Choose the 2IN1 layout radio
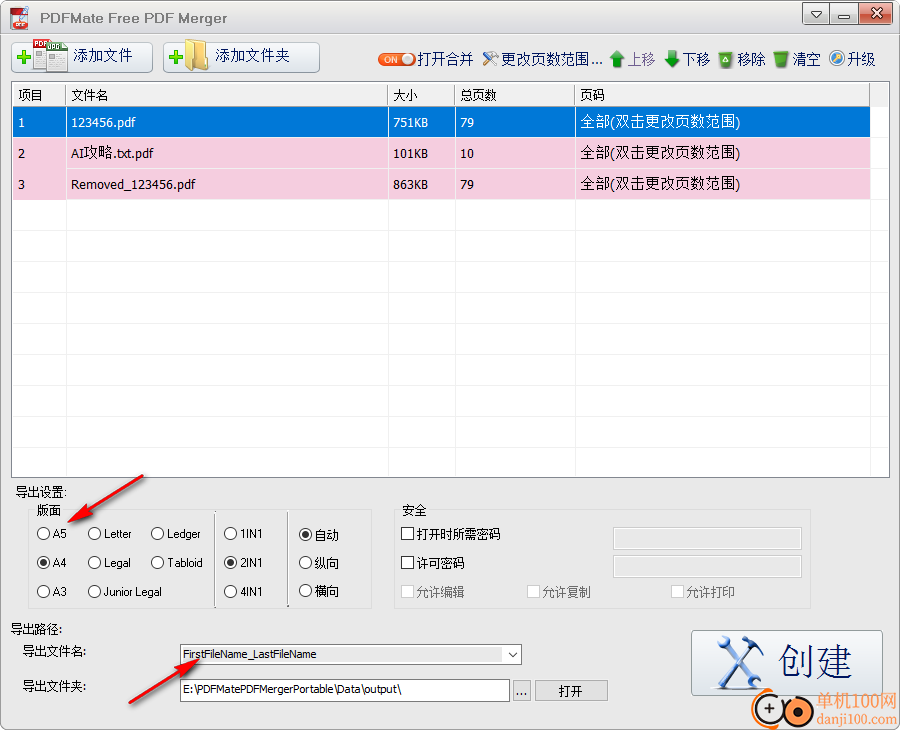Screen dimensions: 900x730 tap(230, 562)
